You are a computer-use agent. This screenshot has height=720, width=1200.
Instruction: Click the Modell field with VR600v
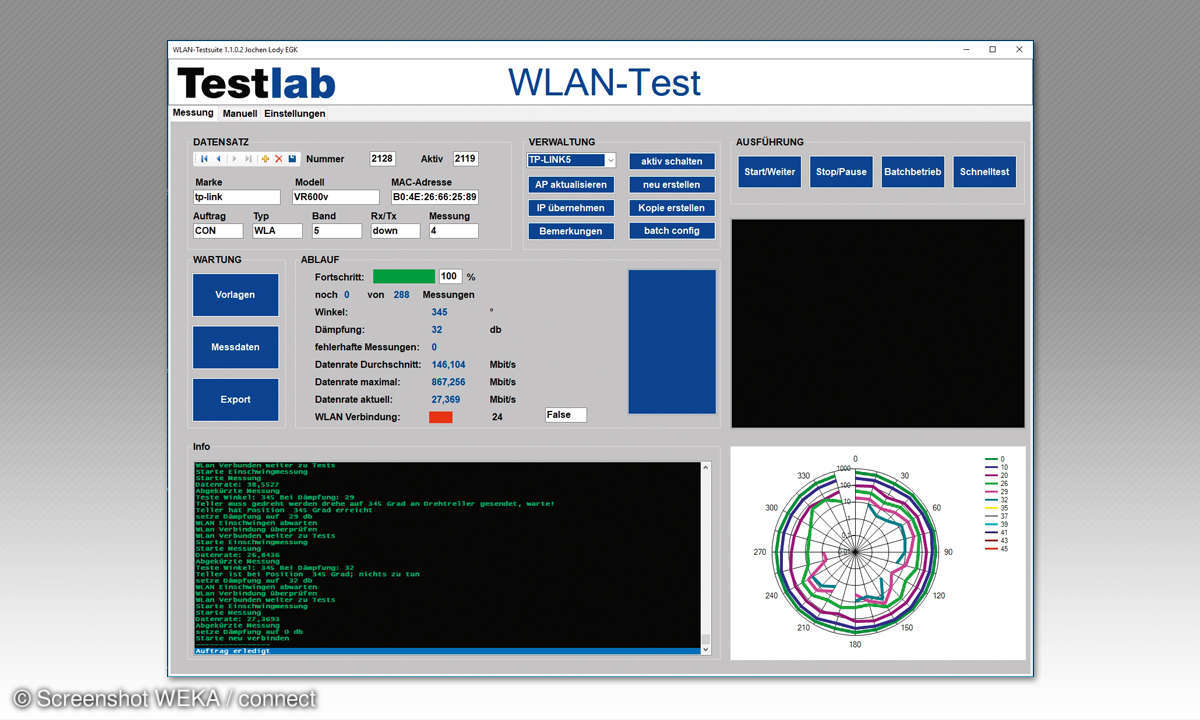[x=336, y=197]
